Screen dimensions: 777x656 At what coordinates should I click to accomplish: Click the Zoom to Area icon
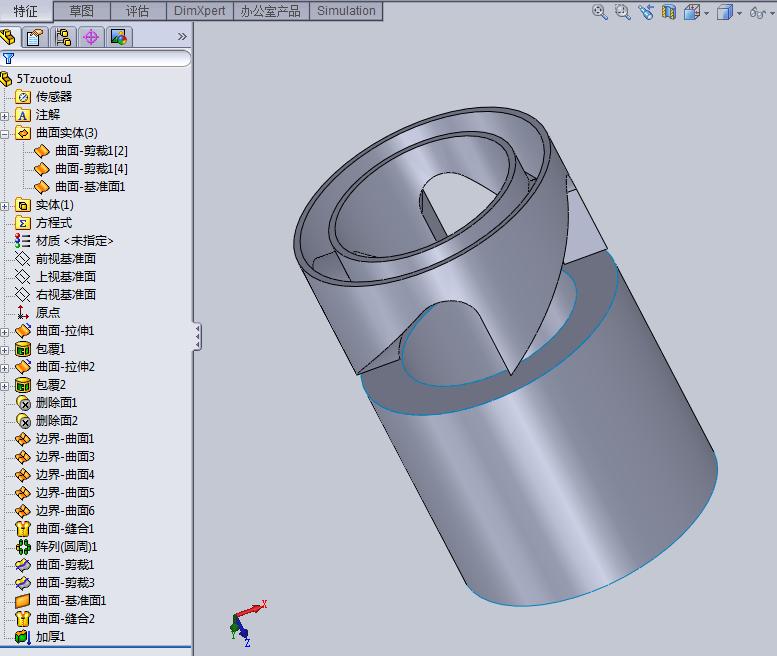tap(622, 12)
